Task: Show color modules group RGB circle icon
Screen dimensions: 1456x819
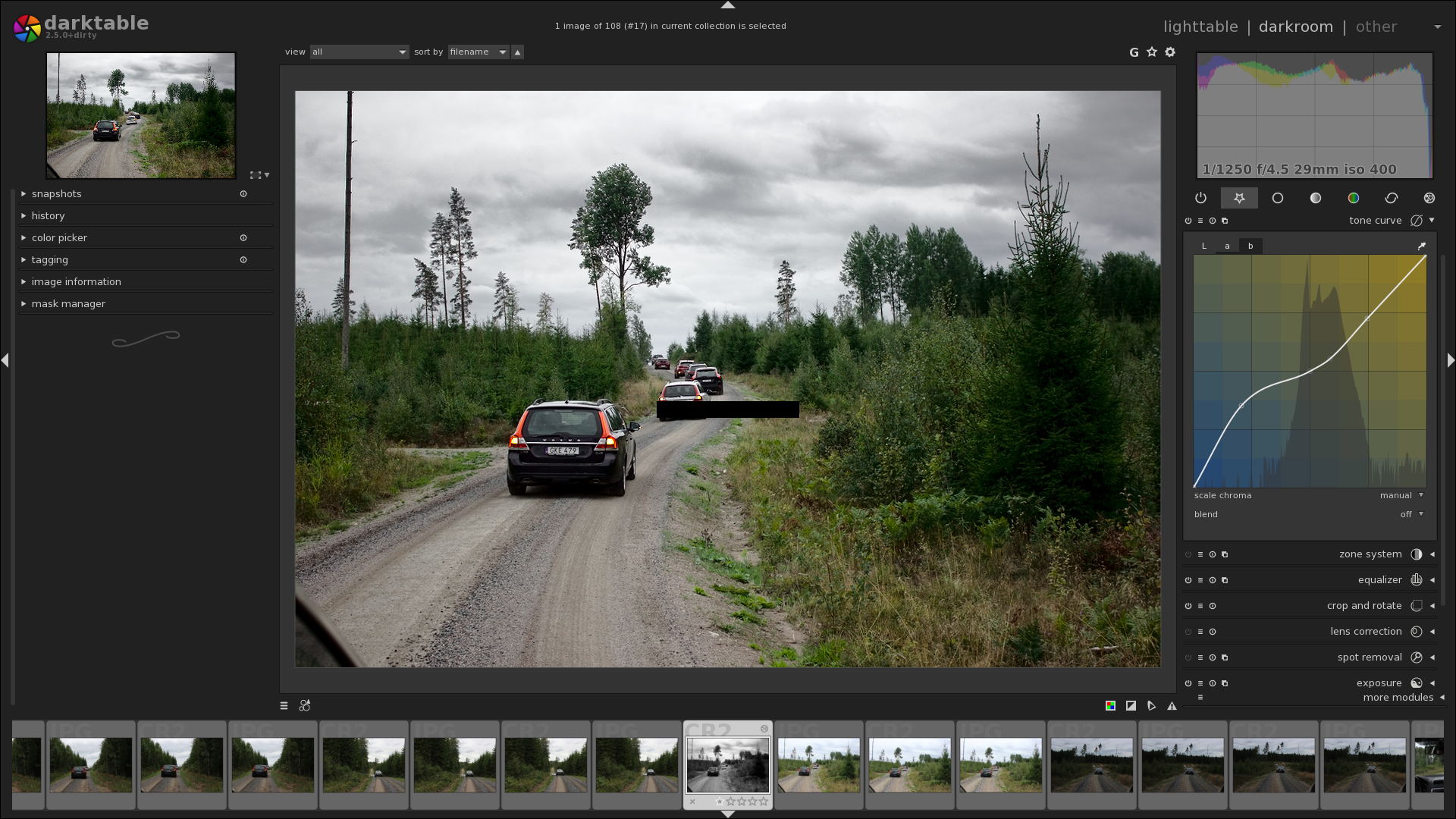Action: pos(1354,198)
